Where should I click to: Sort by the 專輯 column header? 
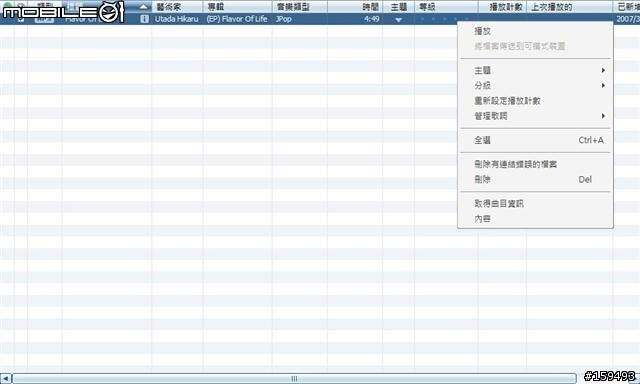tap(238, 7)
